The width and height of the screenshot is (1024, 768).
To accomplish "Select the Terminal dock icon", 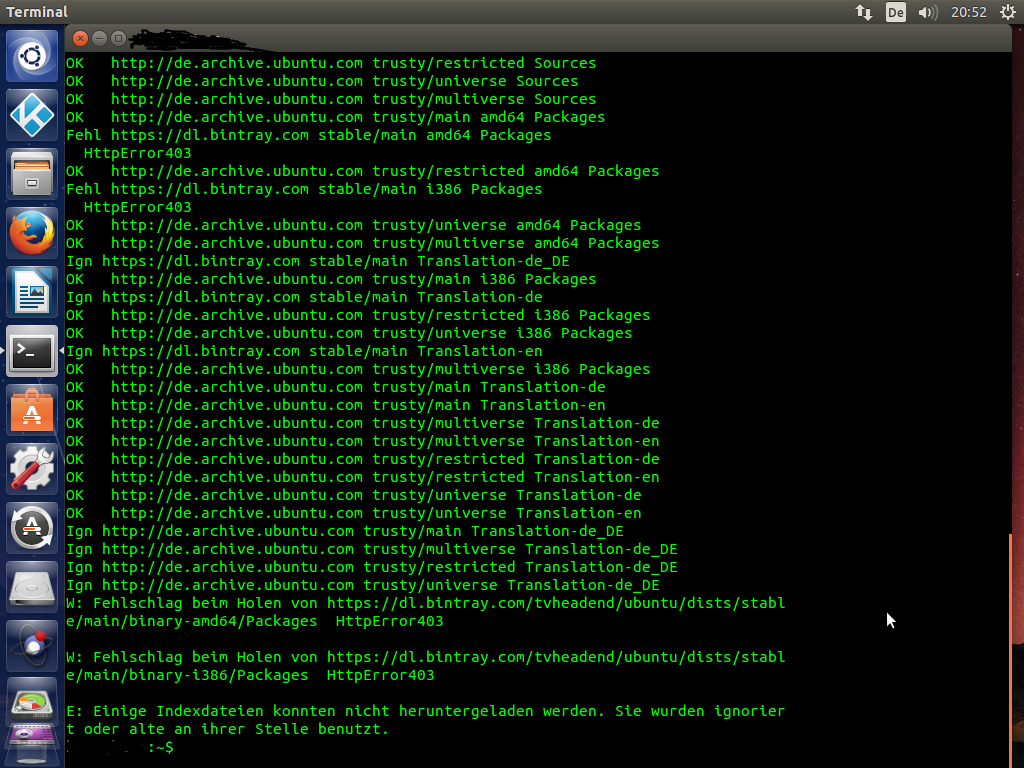I will 32,351.
